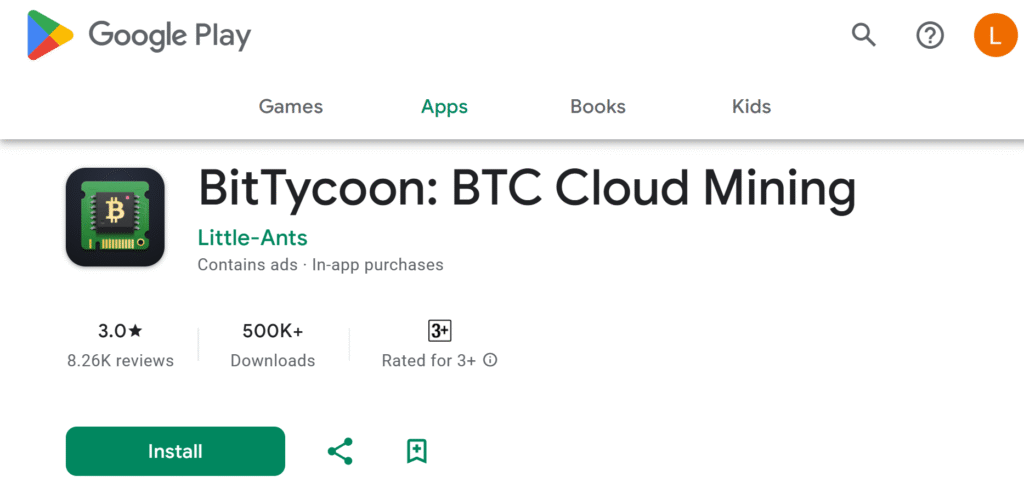Click the 3+ content rating badge
The width and height of the screenshot is (1024, 488).
[x=439, y=331]
